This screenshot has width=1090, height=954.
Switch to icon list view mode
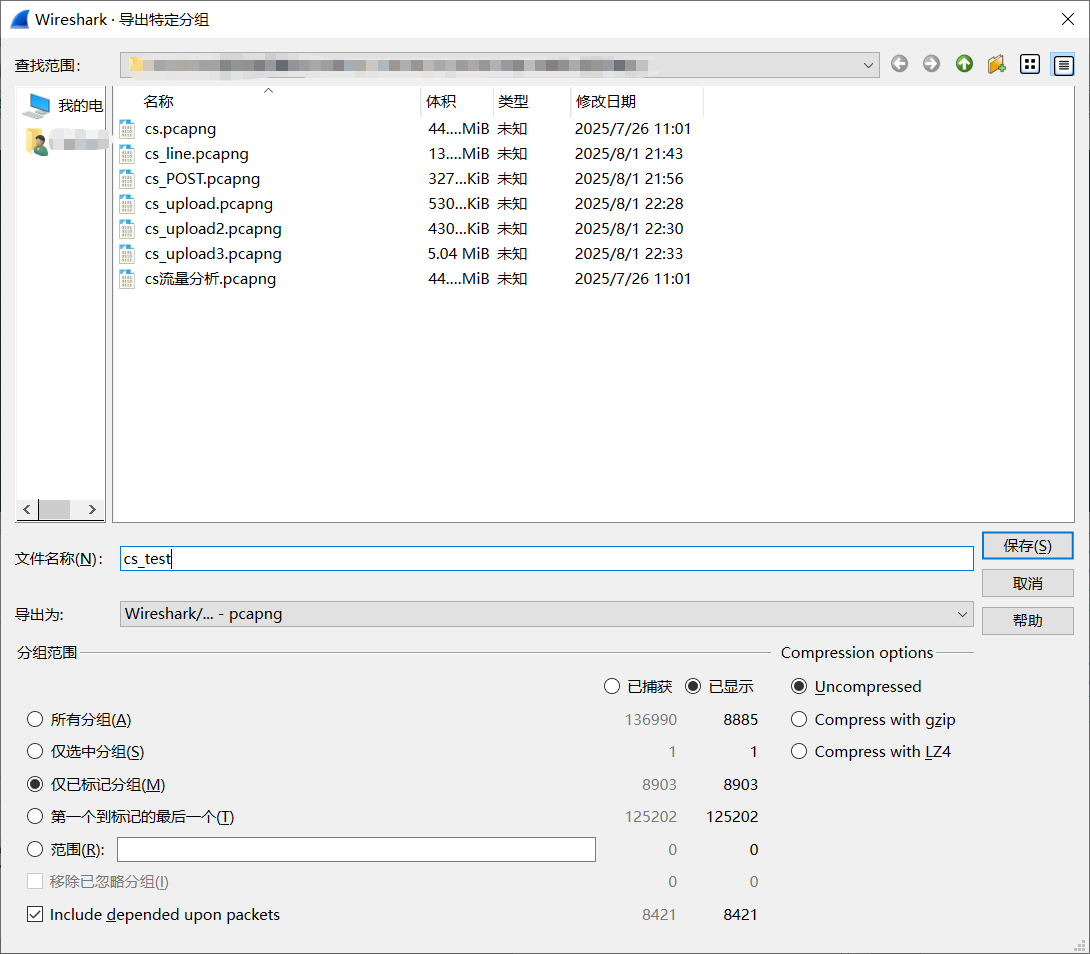pos(1030,64)
